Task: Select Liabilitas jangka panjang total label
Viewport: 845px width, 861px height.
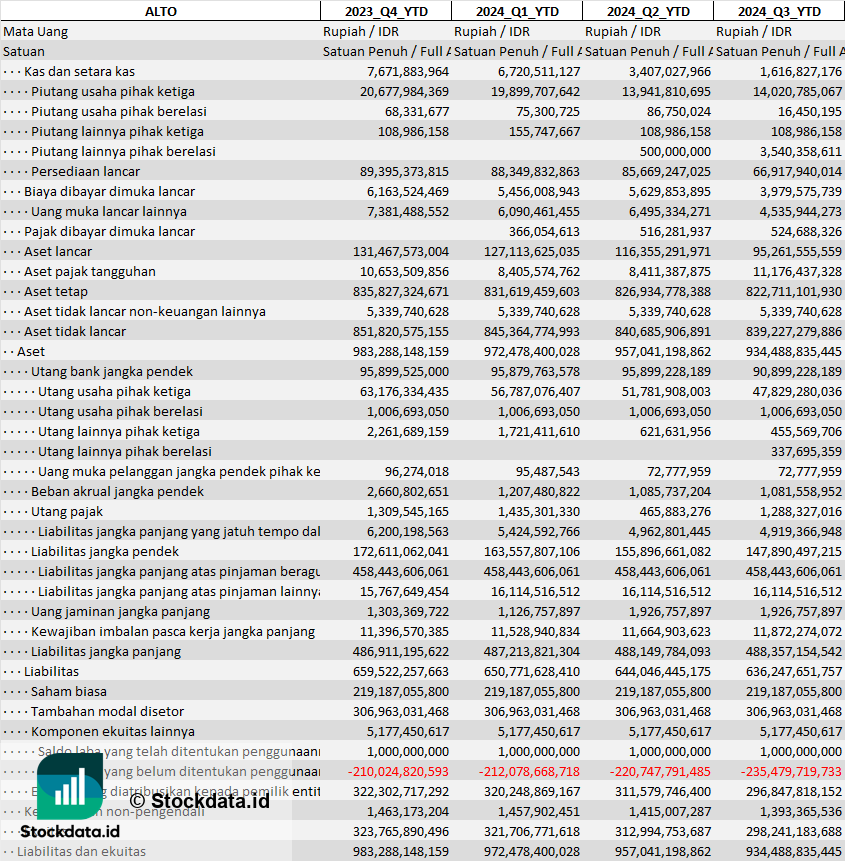Action: pyautogui.click(x=105, y=652)
